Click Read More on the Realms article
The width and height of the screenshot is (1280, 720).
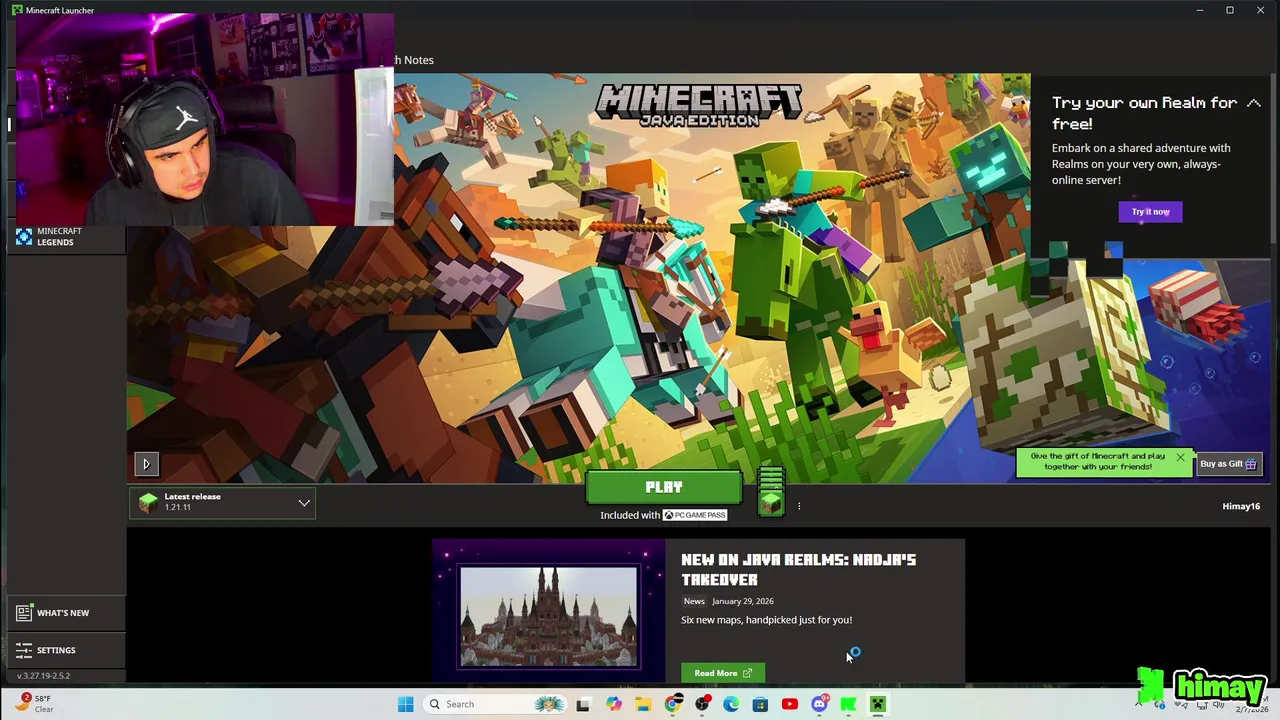pyautogui.click(x=722, y=673)
